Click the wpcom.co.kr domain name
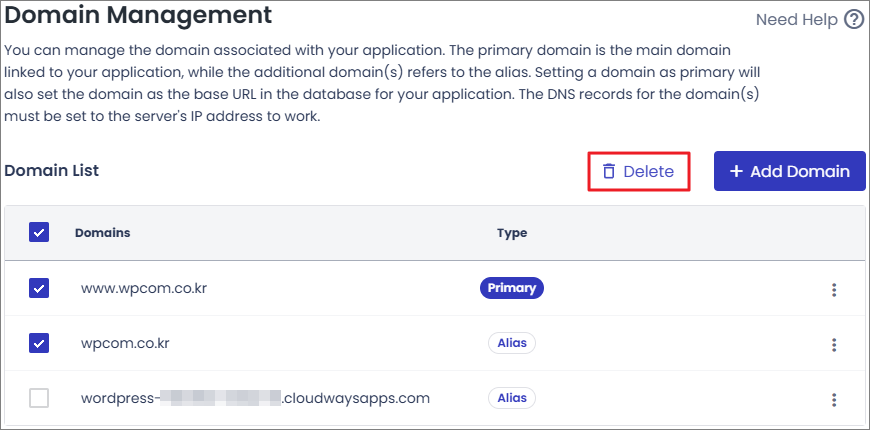This screenshot has width=870, height=430. [125, 343]
